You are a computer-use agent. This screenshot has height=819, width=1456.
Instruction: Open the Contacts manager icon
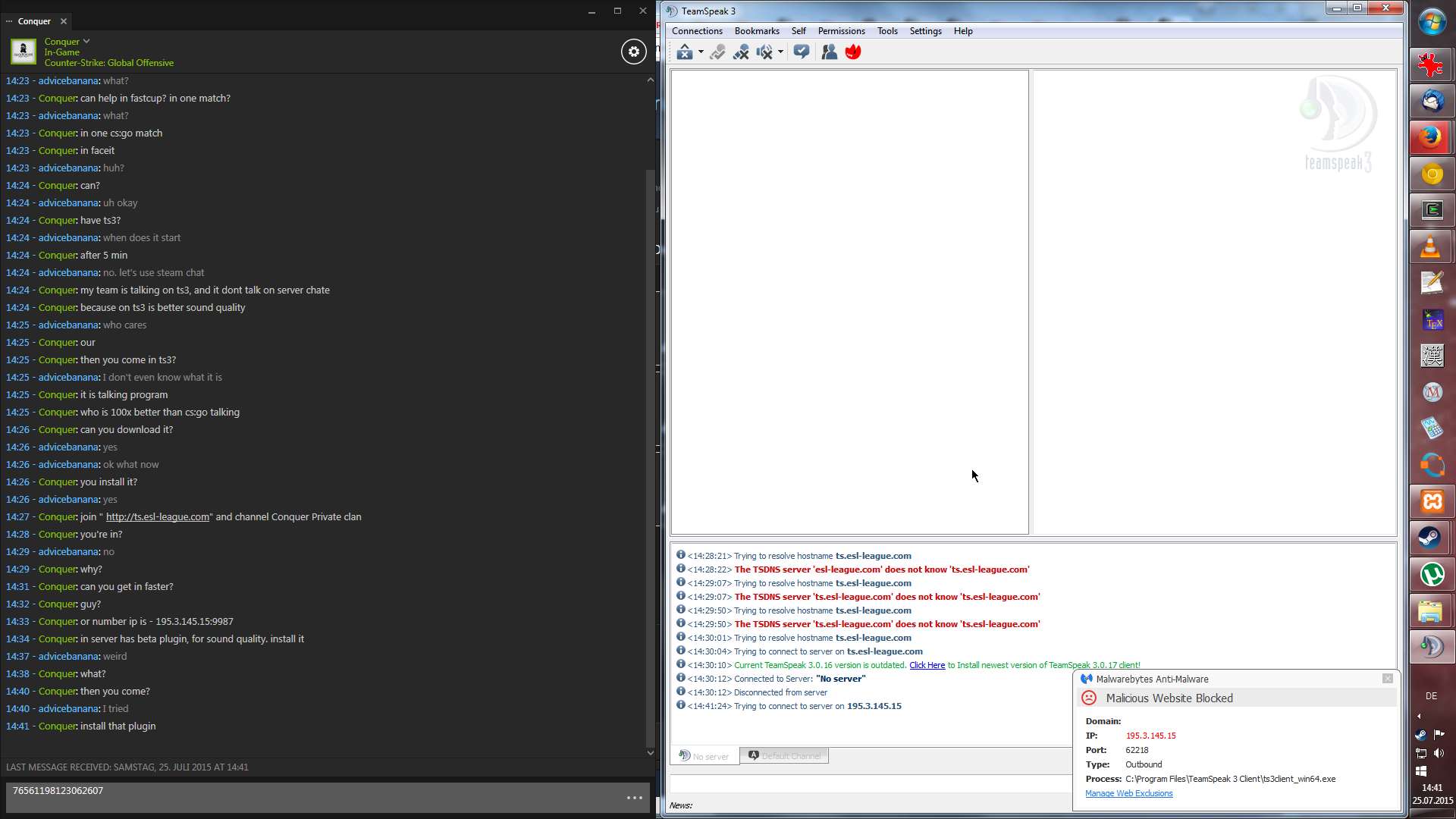click(830, 52)
